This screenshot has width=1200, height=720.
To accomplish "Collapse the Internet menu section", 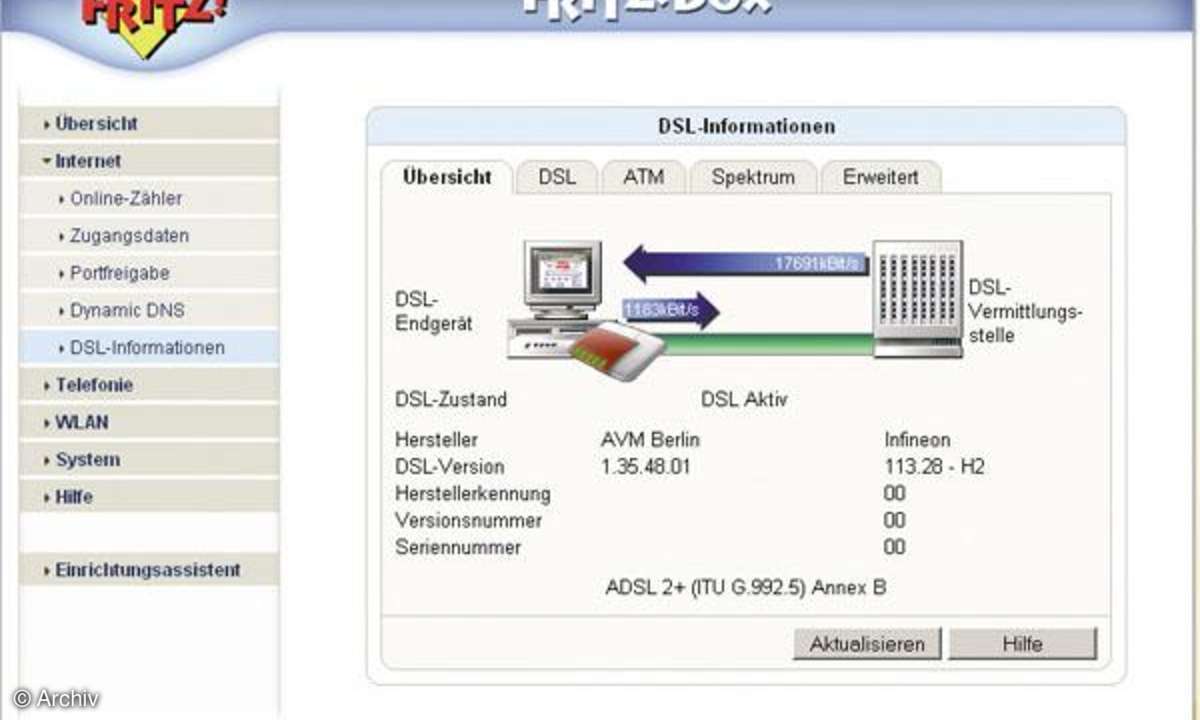I will pyautogui.click(x=149, y=161).
